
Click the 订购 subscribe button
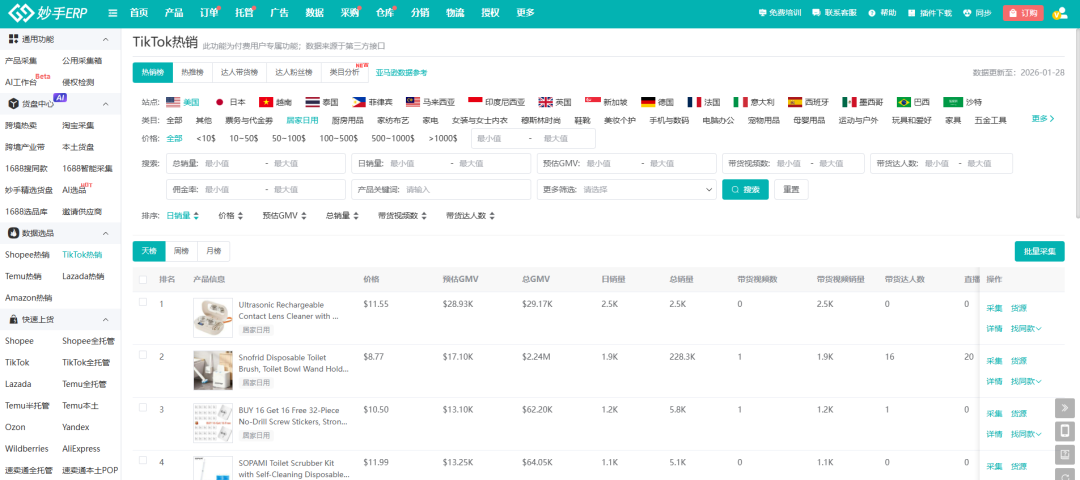[1023, 13]
